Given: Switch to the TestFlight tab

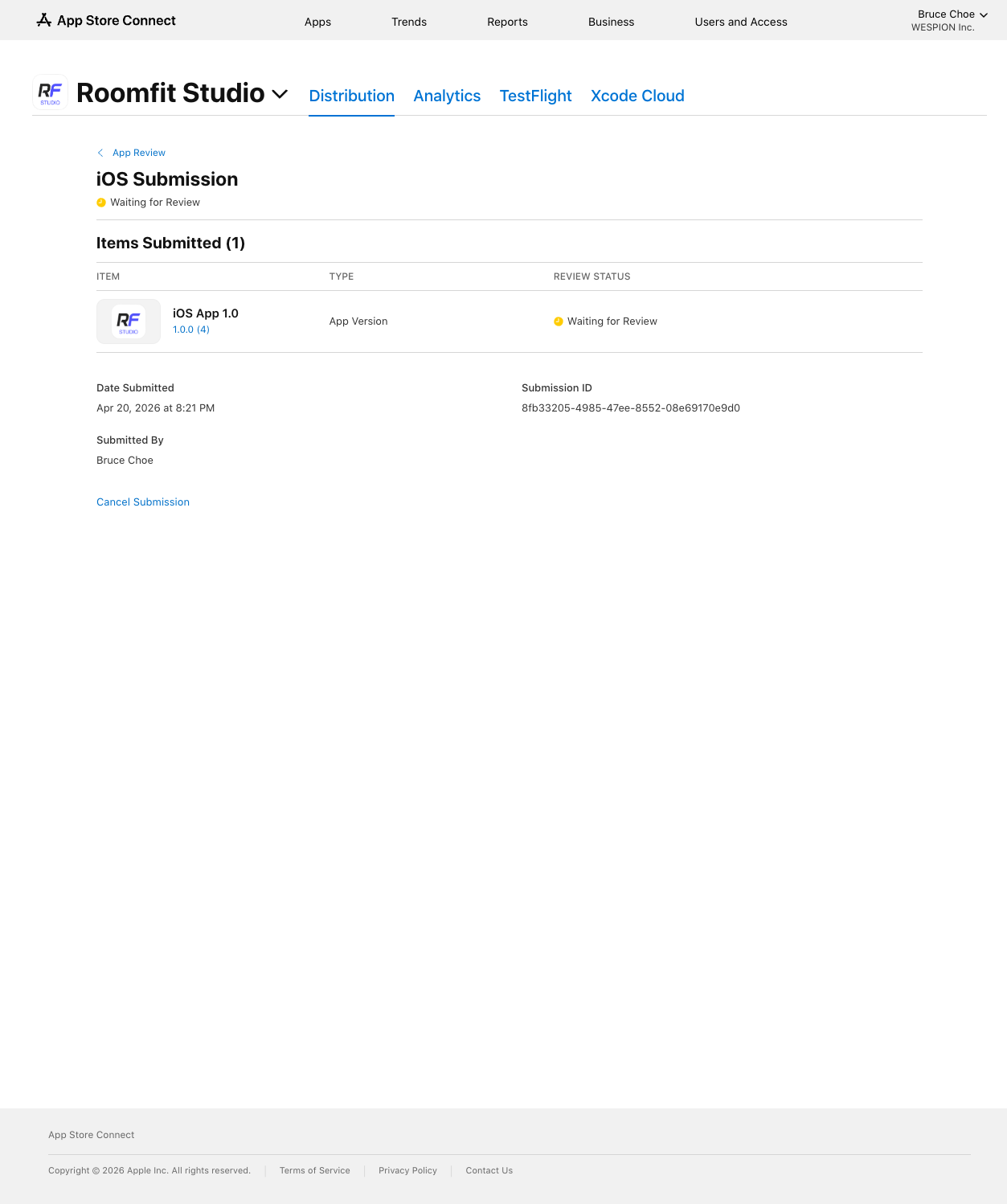Looking at the screenshot, I should pos(535,96).
